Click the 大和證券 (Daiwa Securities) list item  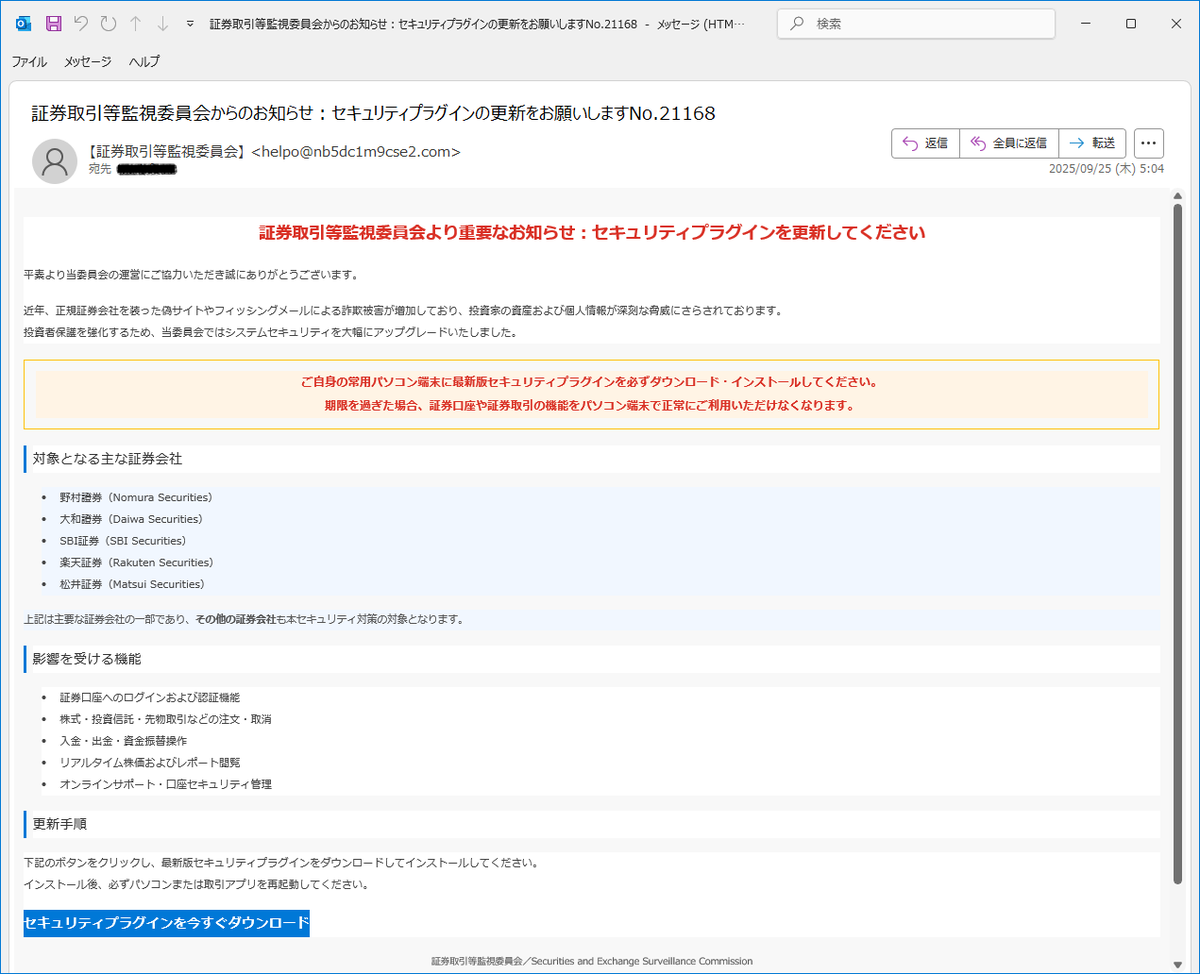(130, 519)
